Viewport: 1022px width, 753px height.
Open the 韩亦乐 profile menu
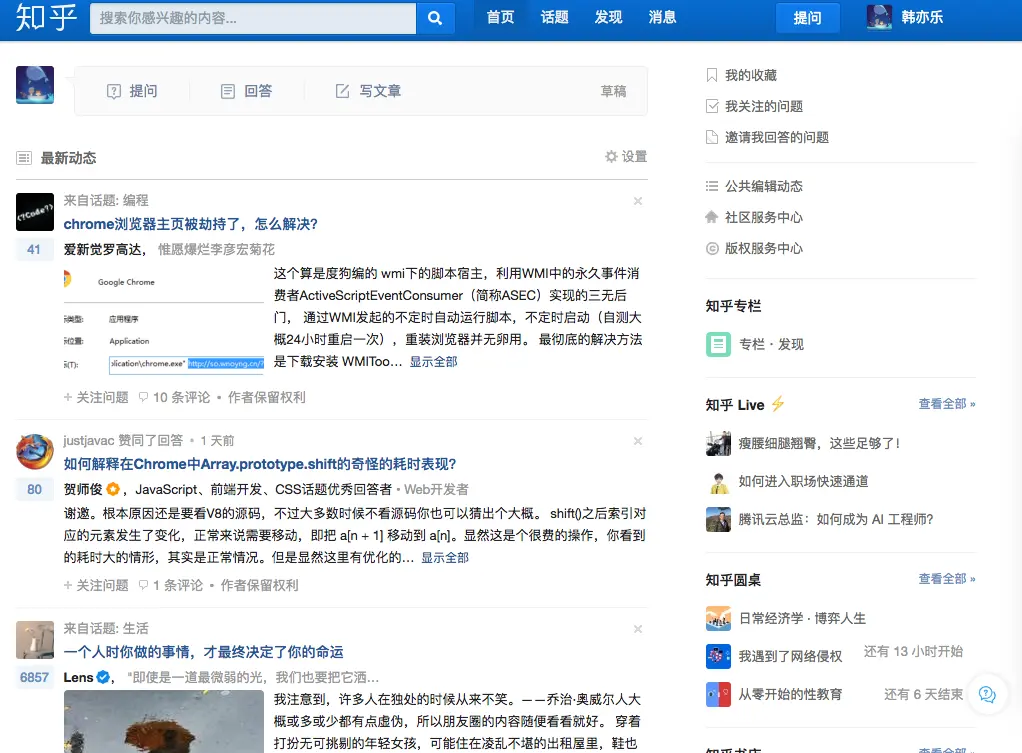922,18
